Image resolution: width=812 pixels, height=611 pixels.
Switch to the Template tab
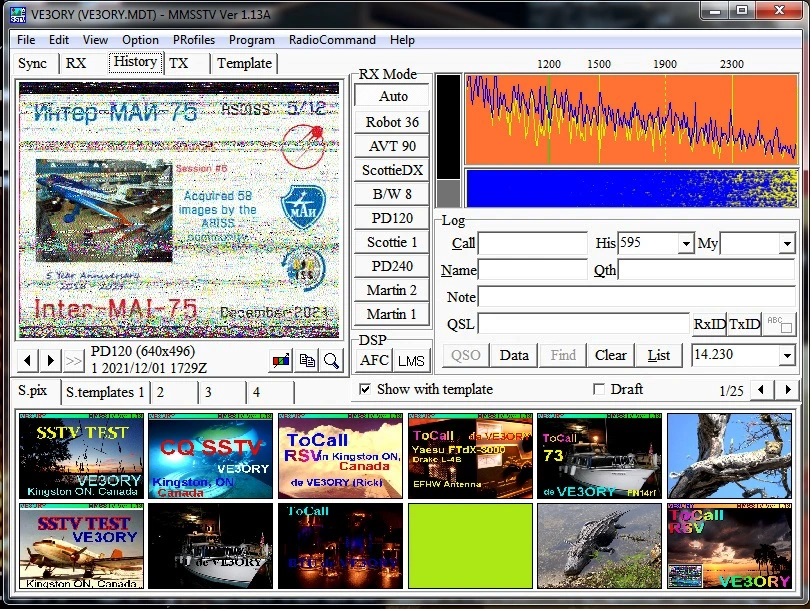click(244, 63)
